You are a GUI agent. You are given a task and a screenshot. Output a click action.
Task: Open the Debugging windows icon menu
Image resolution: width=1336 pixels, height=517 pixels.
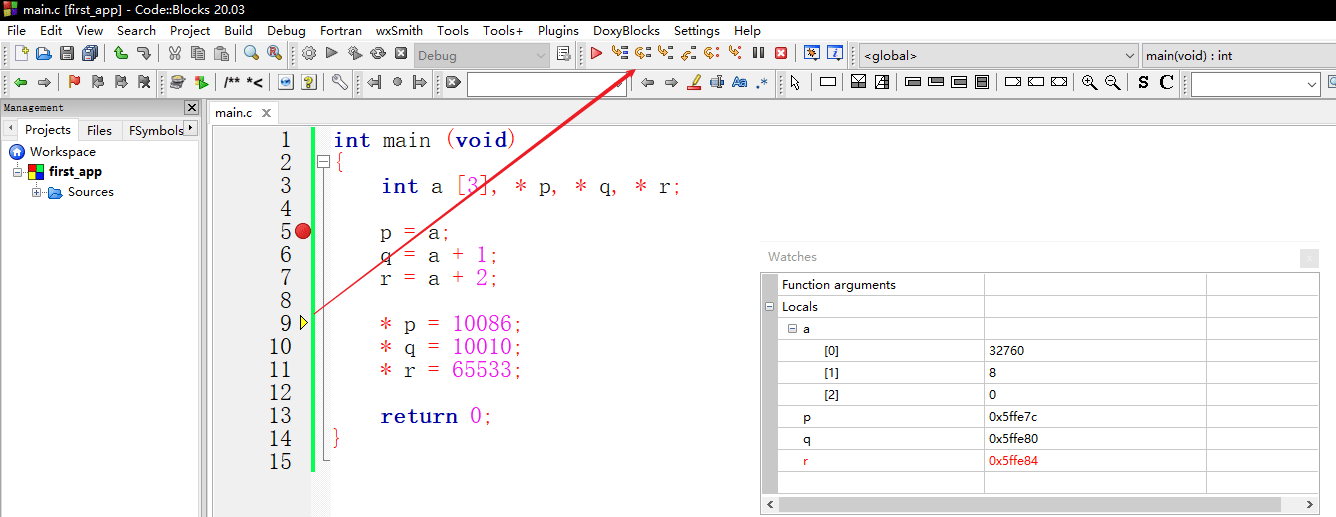click(x=812, y=53)
